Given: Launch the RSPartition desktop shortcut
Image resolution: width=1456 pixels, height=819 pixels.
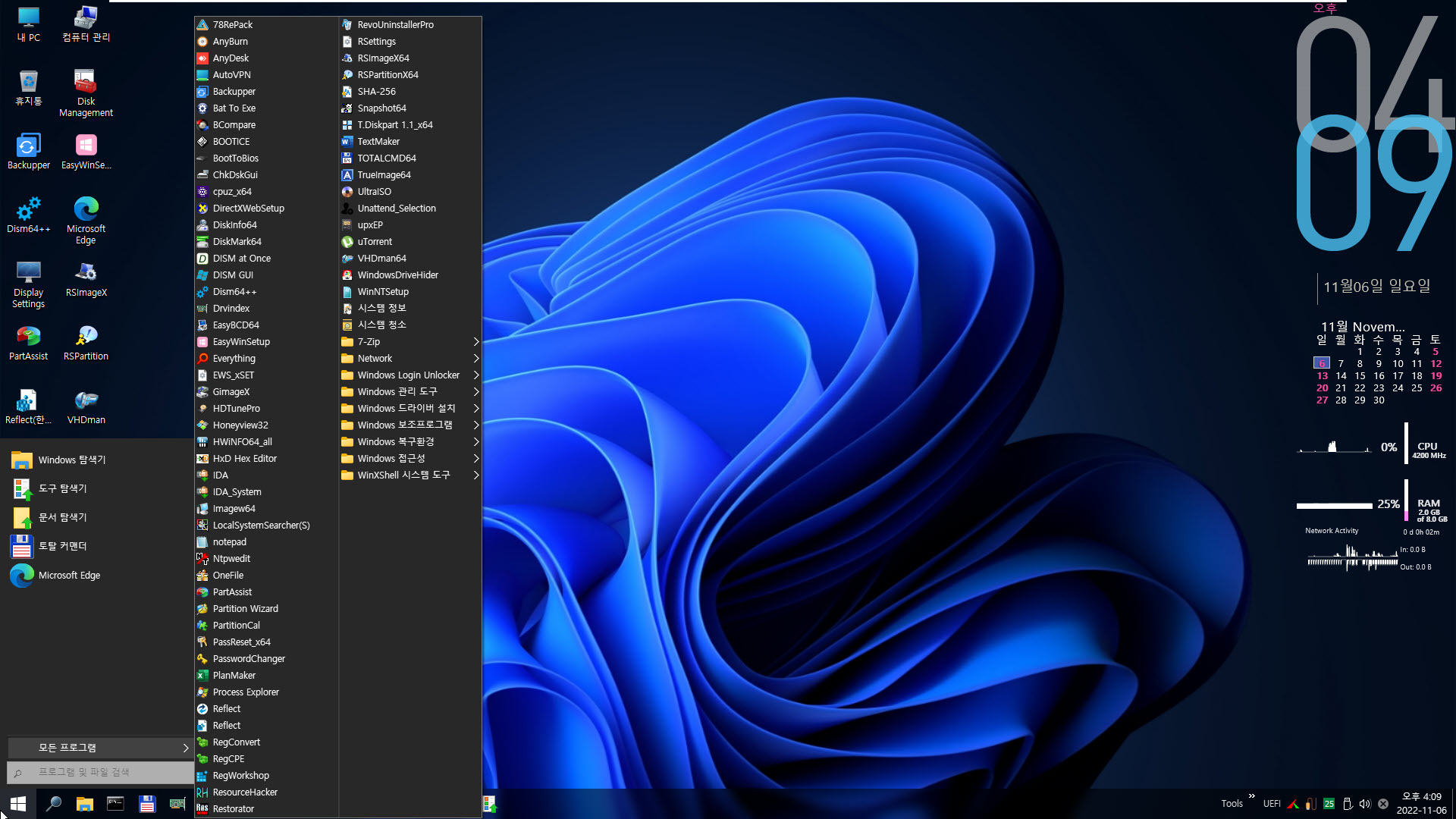Looking at the screenshot, I should pyautogui.click(x=86, y=343).
